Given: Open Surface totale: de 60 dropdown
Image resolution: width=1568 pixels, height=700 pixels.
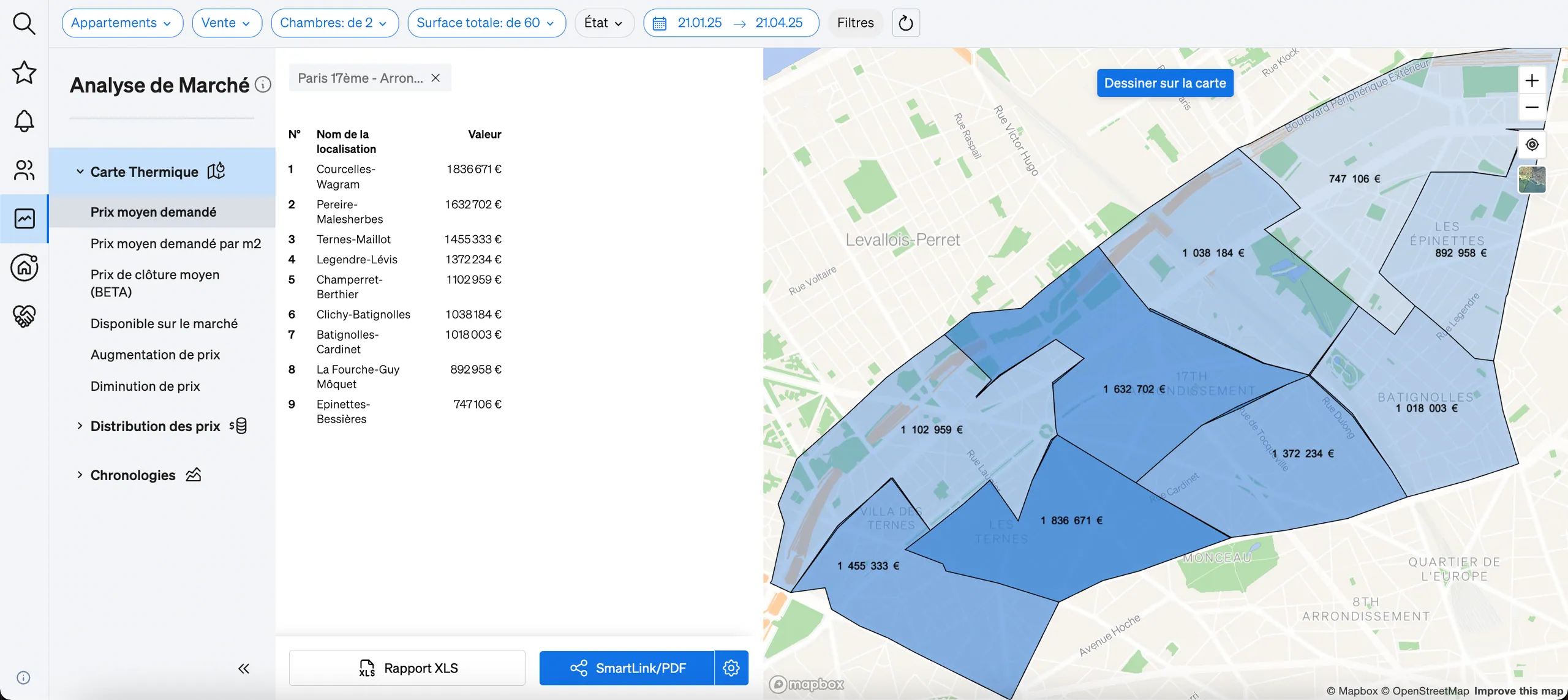Looking at the screenshot, I should pos(486,23).
